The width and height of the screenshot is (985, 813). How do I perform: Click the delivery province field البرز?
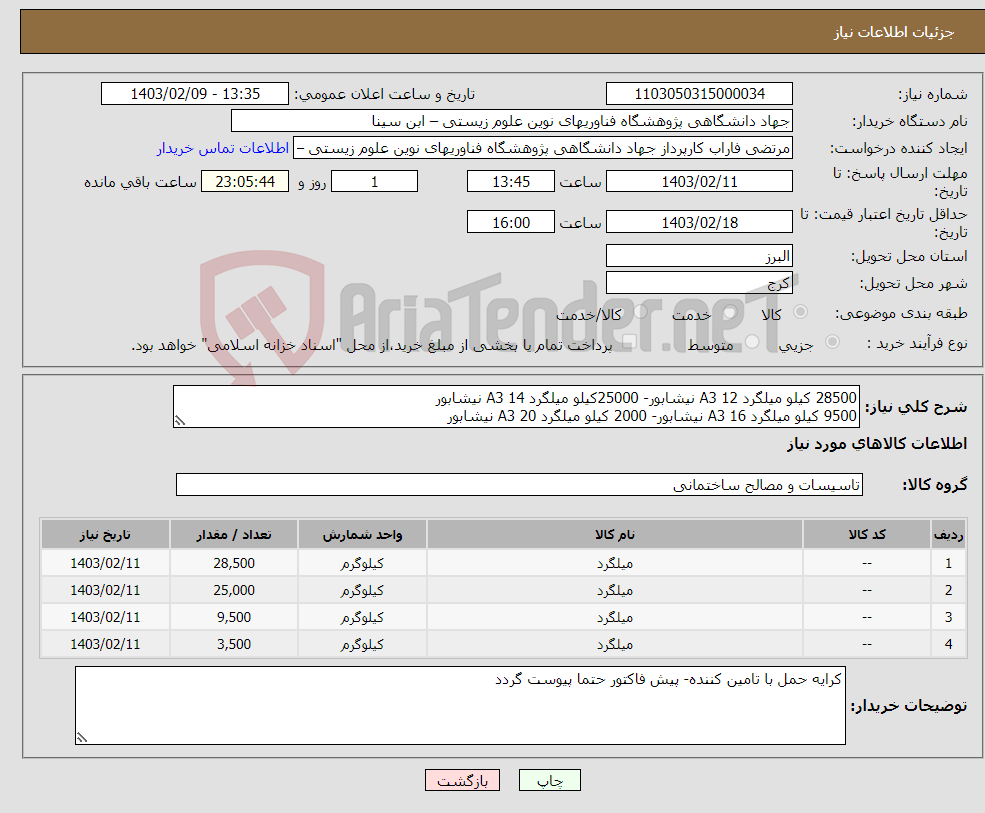point(699,256)
